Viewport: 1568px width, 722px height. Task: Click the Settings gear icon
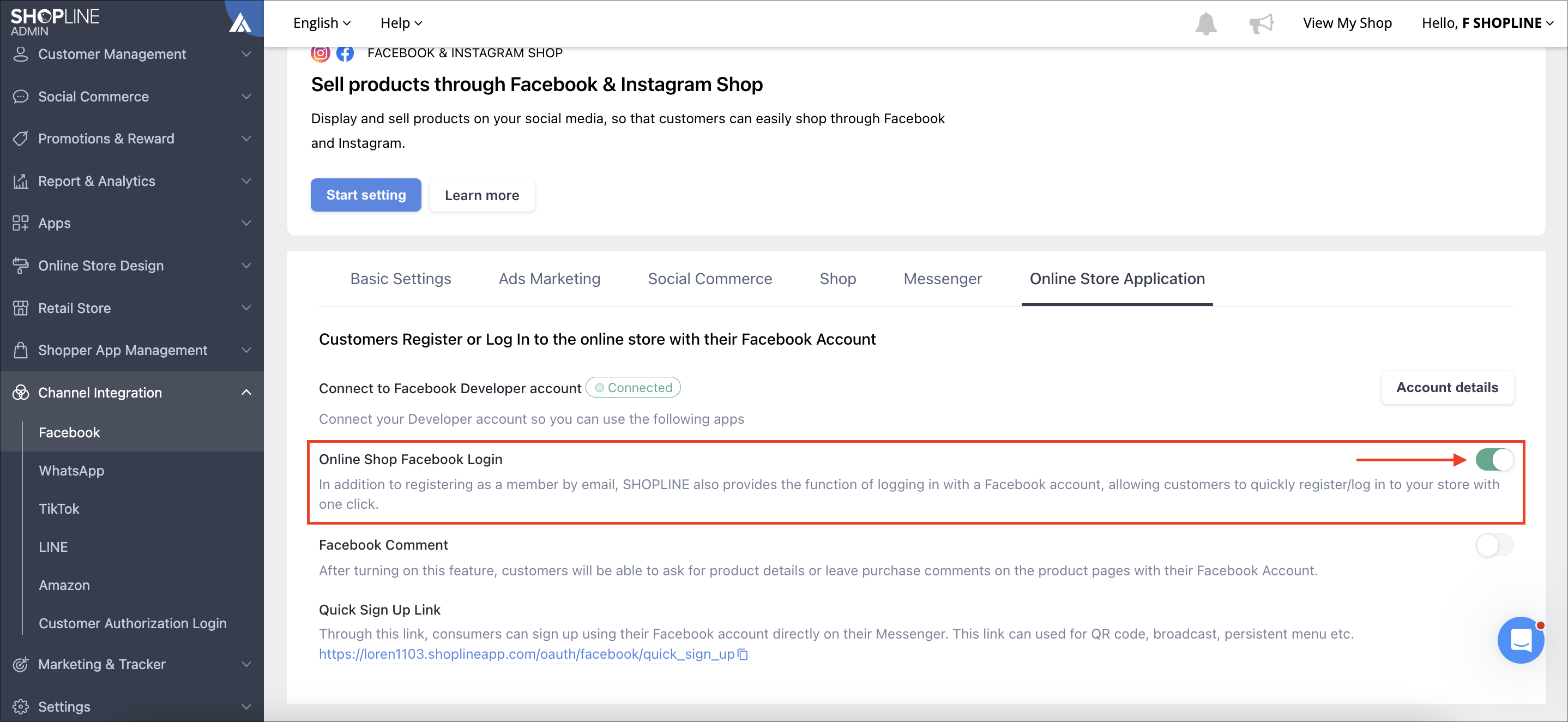(21, 706)
